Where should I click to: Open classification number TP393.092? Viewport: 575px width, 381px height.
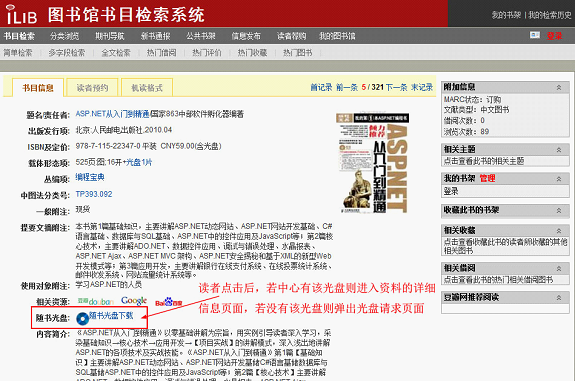coord(94,194)
